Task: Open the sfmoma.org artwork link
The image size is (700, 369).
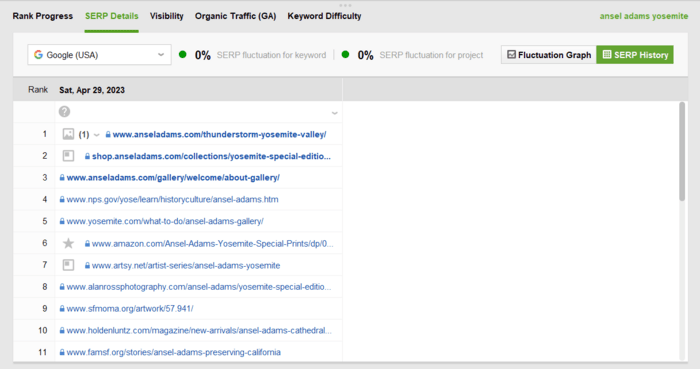Action: (130, 309)
